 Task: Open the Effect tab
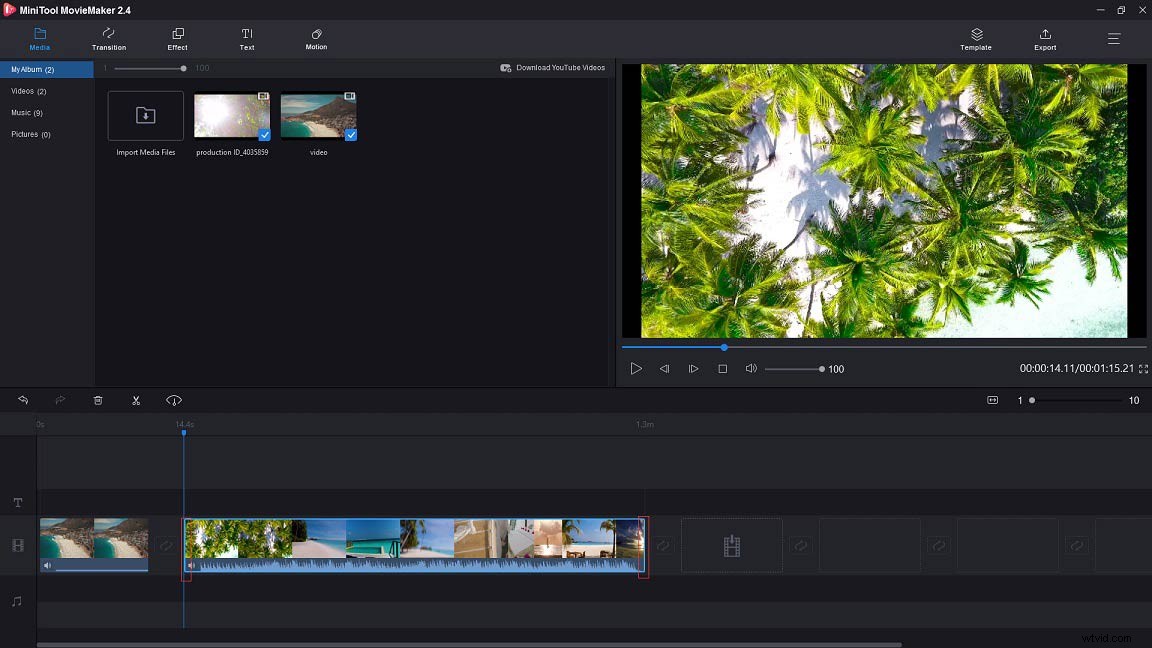(x=177, y=40)
